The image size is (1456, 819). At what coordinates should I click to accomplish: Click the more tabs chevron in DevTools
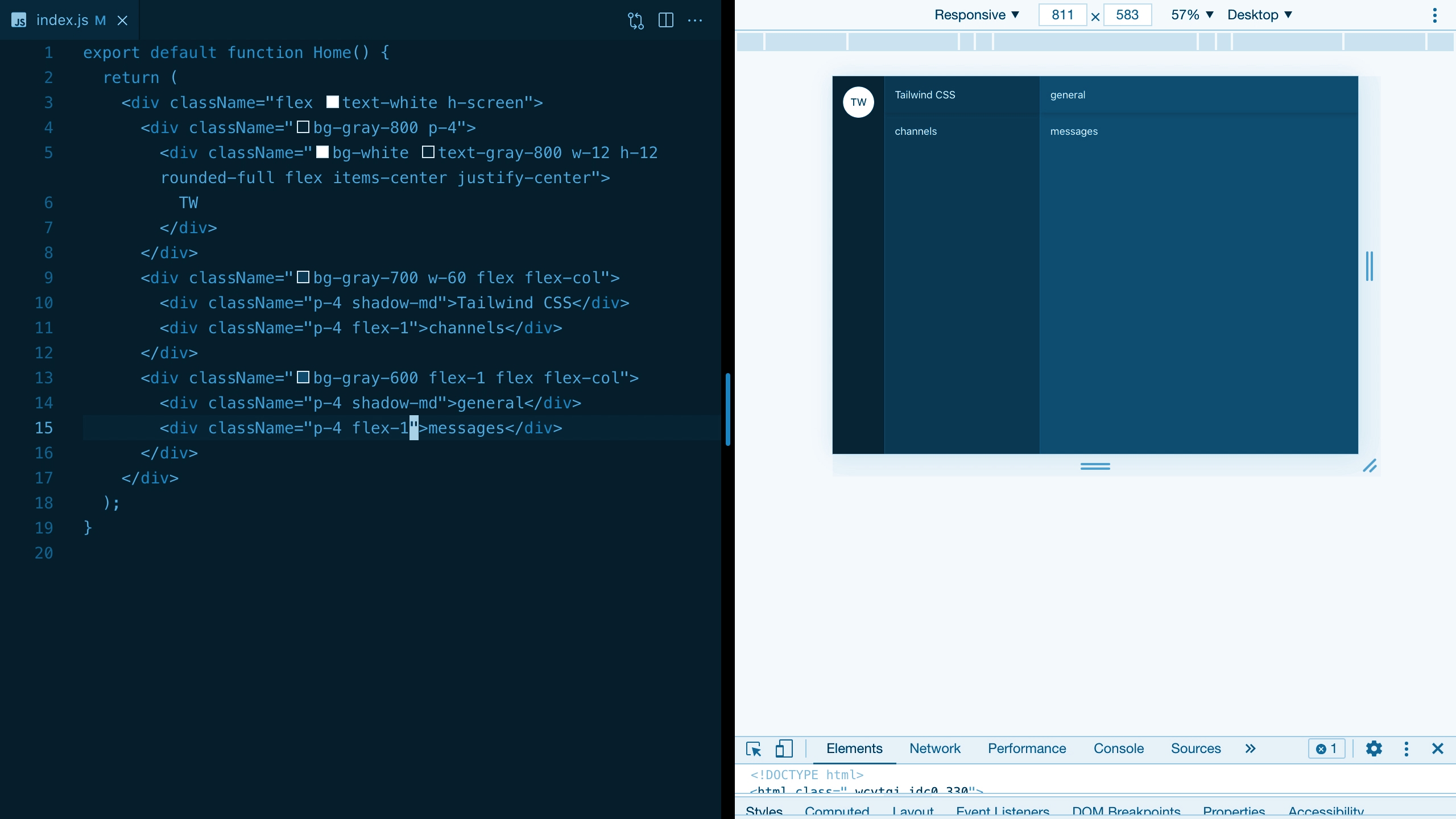(1250, 748)
